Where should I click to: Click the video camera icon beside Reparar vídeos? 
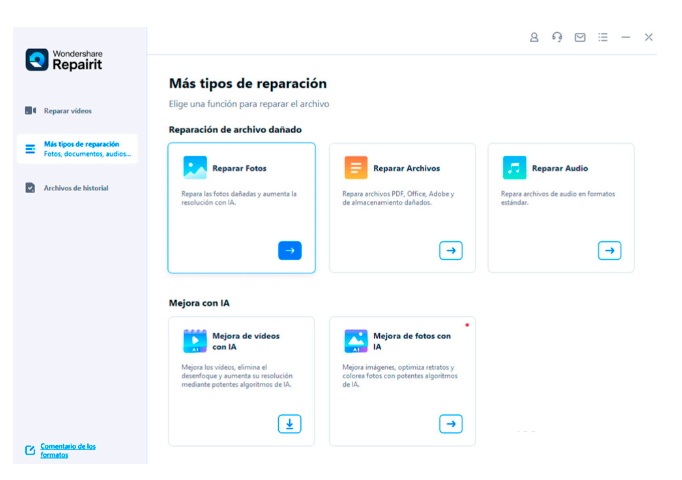click(x=30, y=110)
